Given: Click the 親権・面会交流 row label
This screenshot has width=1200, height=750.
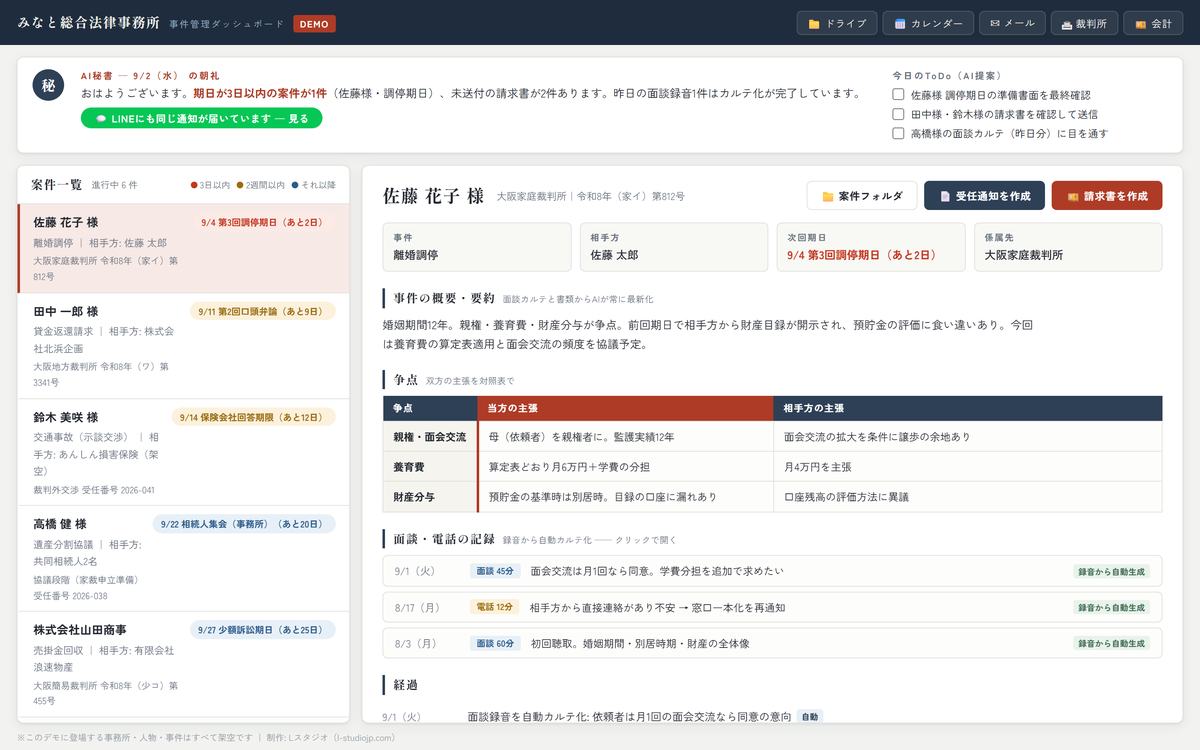Looking at the screenshot, I should coord(430,437).
